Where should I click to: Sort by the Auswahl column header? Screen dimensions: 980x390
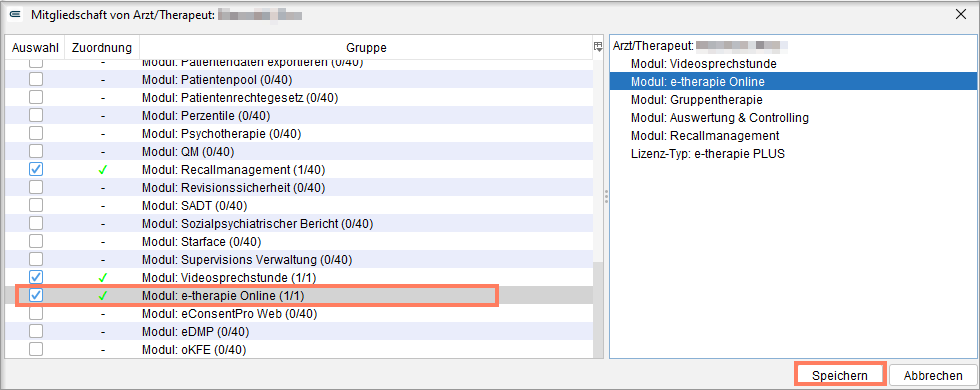point(35,47)
